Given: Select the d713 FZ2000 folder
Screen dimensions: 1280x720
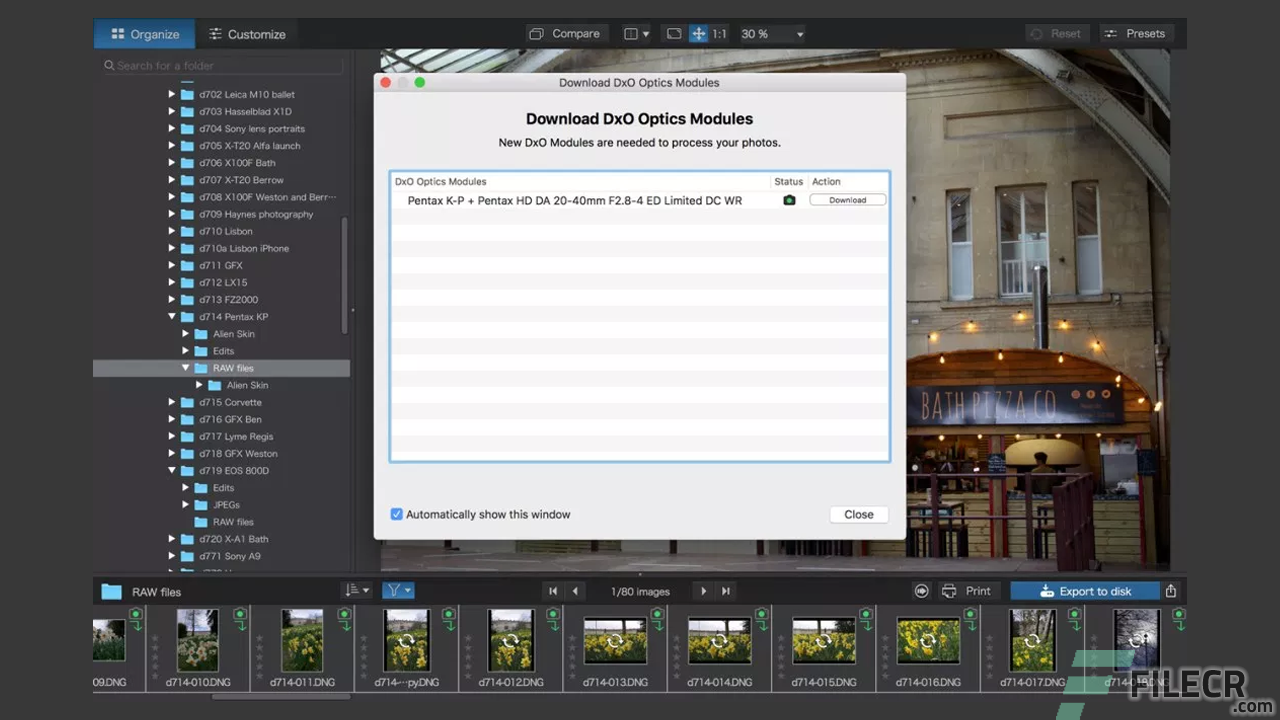Looking at the screenshot, I should (x=228, y=299).
